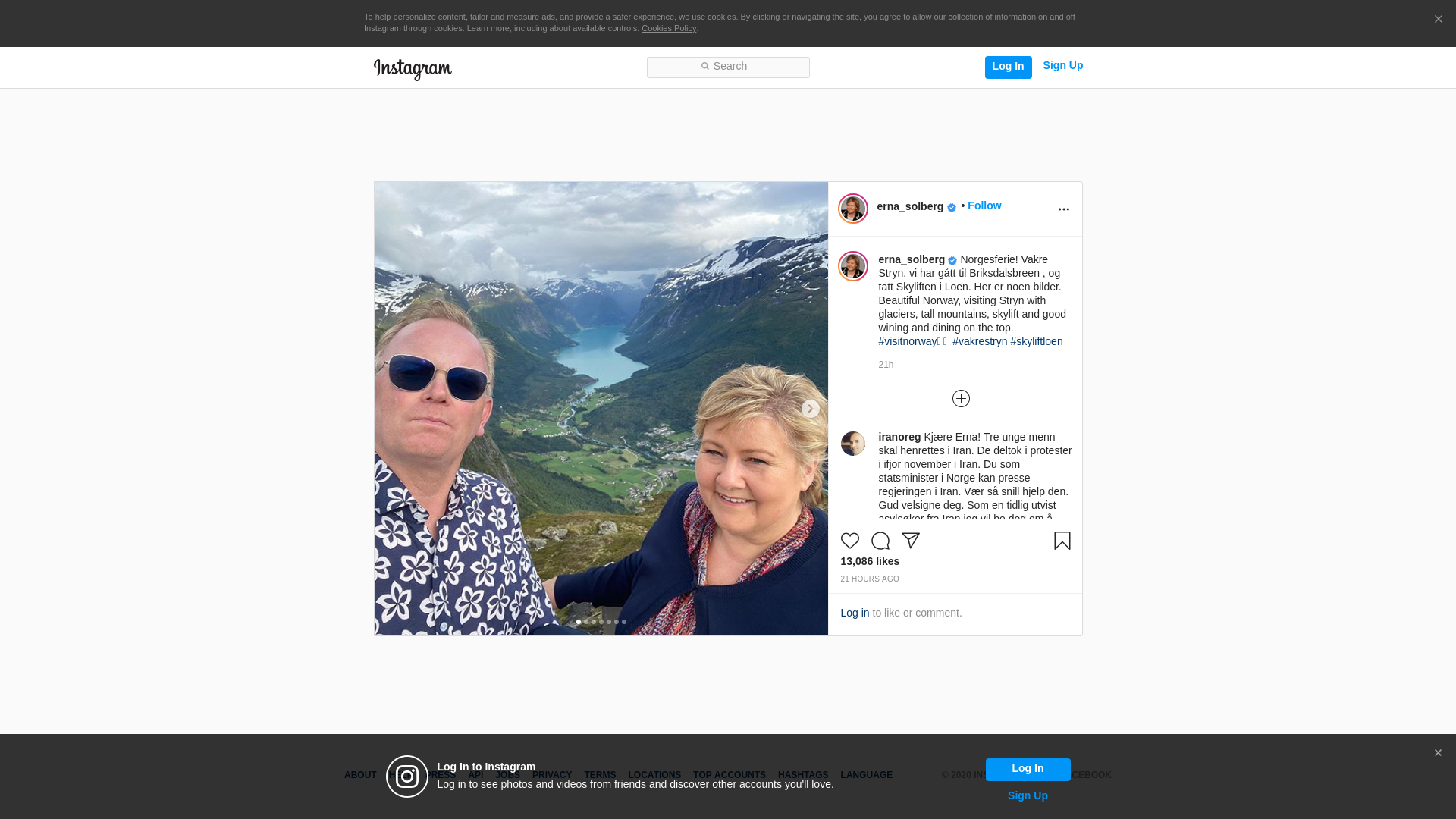Image resolution: width=1456 pixels, height=819 pixels.
Task: Open erna_solberg avatar next to caption
Action: pos(852,266)
